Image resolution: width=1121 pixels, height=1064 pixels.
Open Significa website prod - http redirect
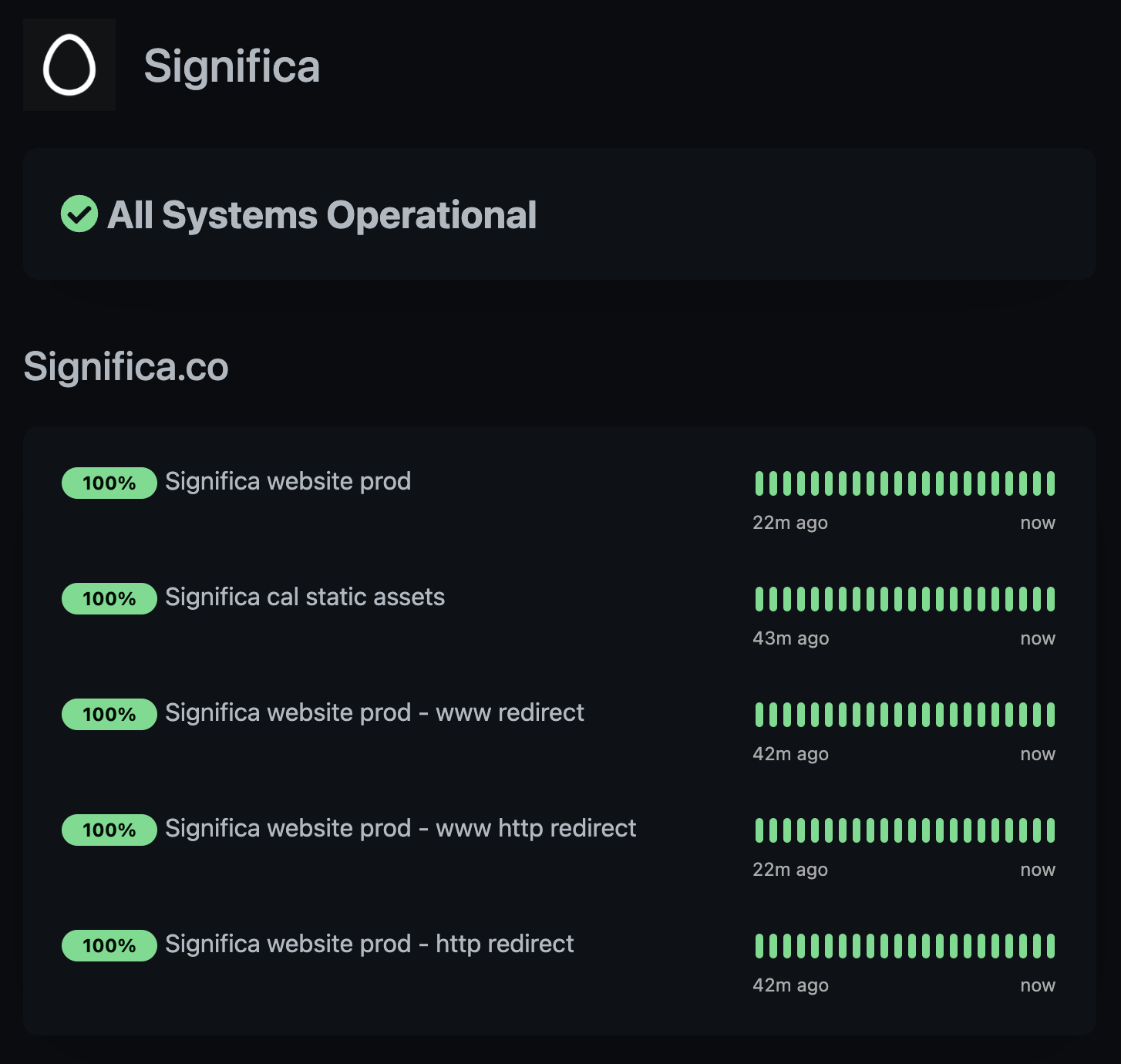click(x=369, y=944)
